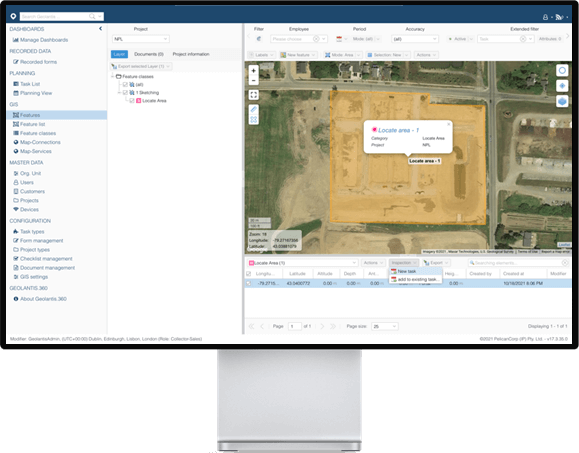Viewport: 579px width, 453px height.
Task: Choose add to existing task option
Action: click(416, 279)
